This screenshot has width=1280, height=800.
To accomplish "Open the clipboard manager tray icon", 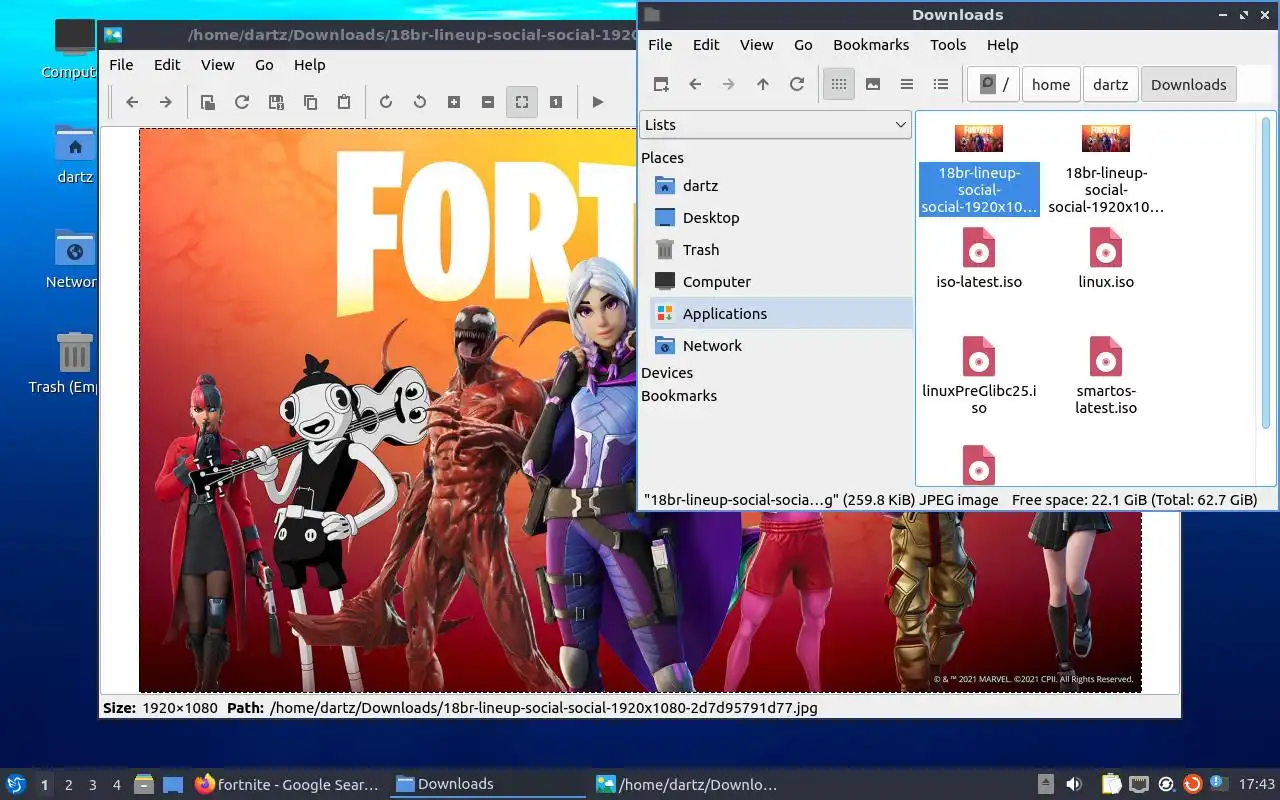I will click(x=1111, y=785).
